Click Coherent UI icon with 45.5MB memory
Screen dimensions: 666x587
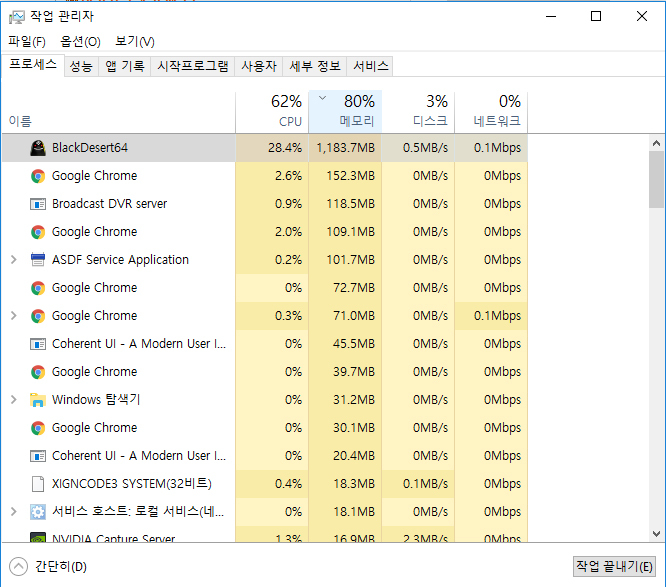(38, 344)
